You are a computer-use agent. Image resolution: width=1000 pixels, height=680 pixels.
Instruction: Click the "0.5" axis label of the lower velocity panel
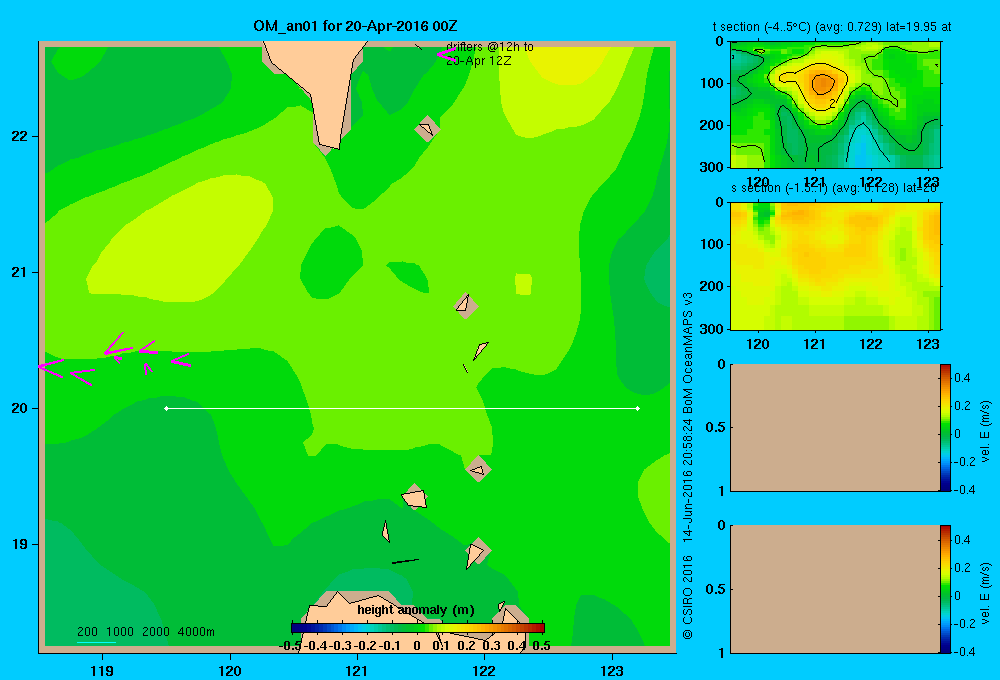pyautogui.click(x=716, y=589)
